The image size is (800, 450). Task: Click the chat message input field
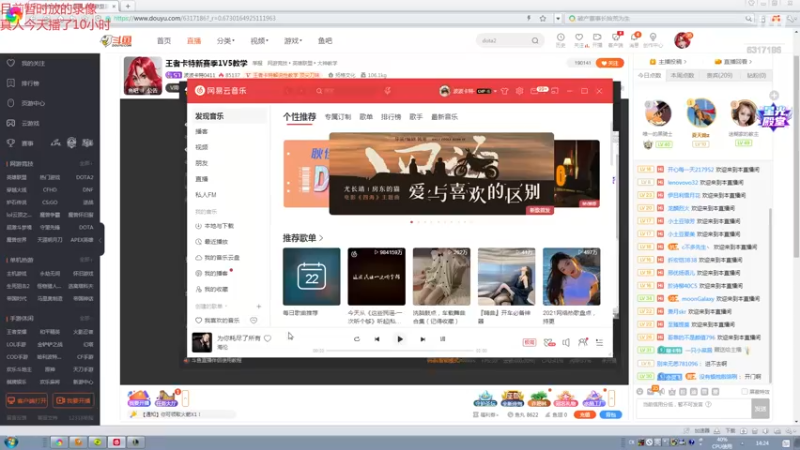coord(693,408)
